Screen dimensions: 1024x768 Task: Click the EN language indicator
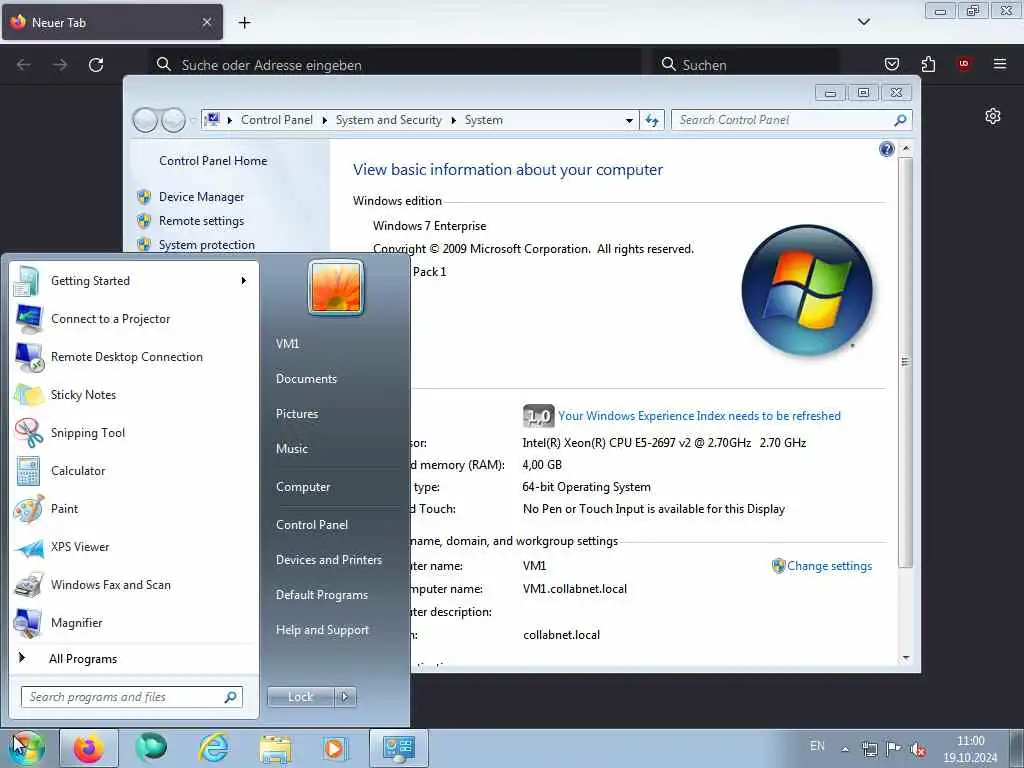click(817, 746)
